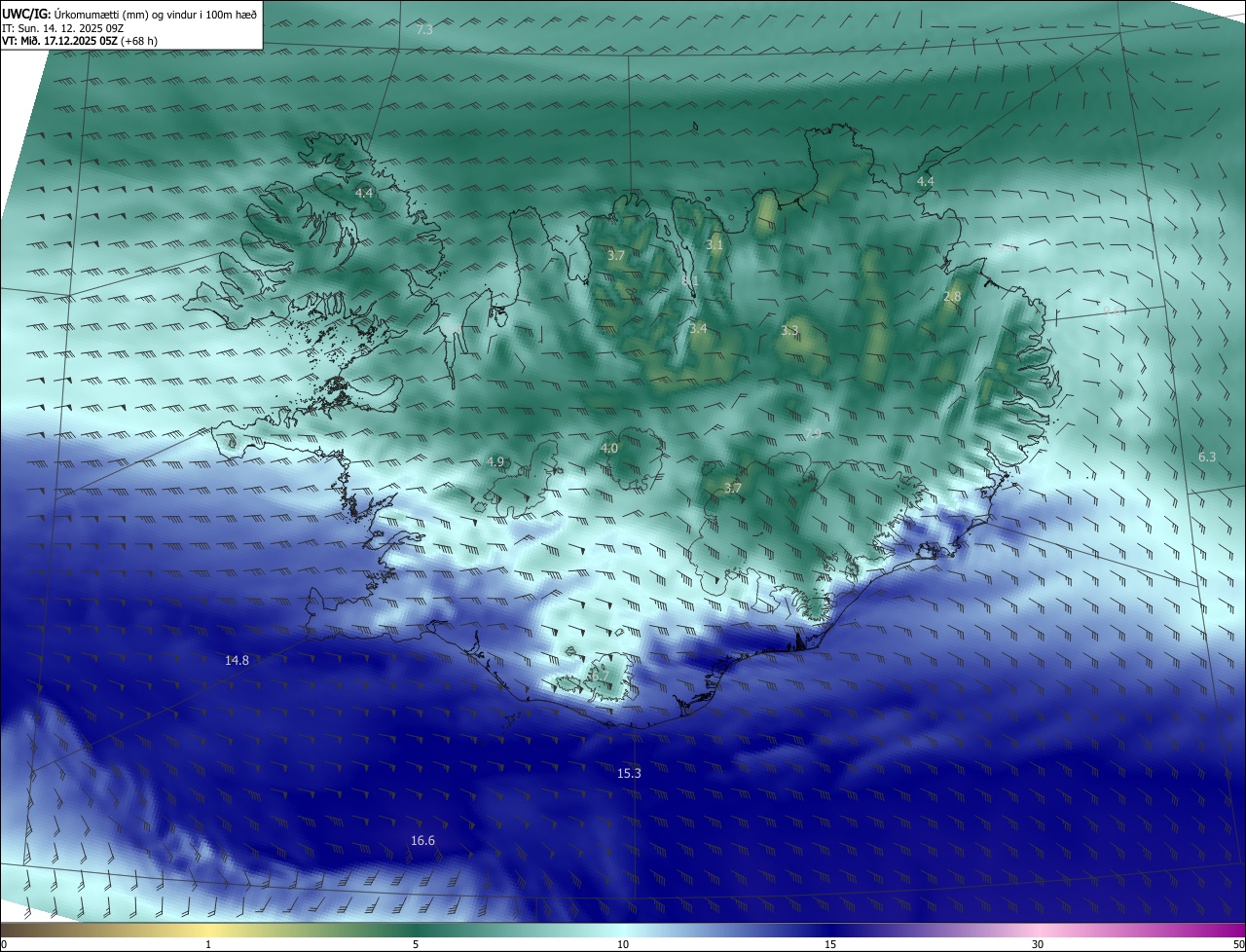This screenshot has height=952, width=1246.
Task: Click the 15 tick on the color scale
Action: tap(830, 944)
